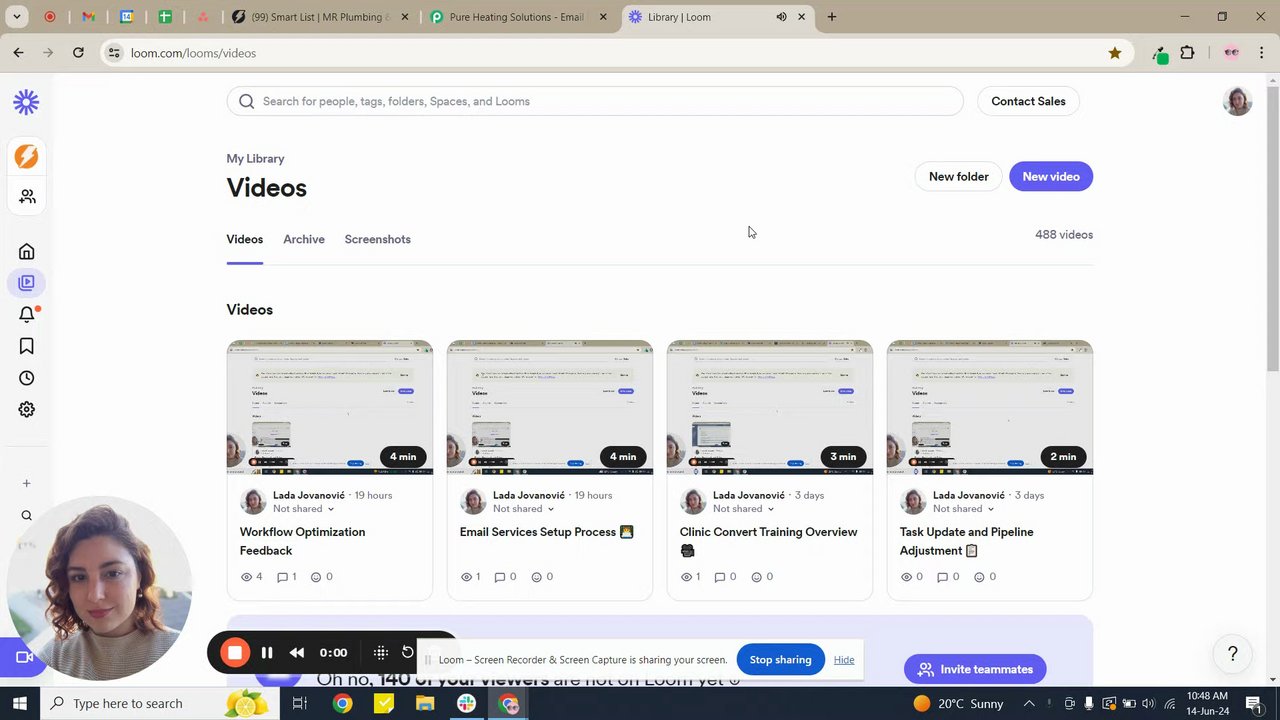Click the Loom logo in the sidebar
This screenshot has width=1280, height=720.
coord(26,102)
